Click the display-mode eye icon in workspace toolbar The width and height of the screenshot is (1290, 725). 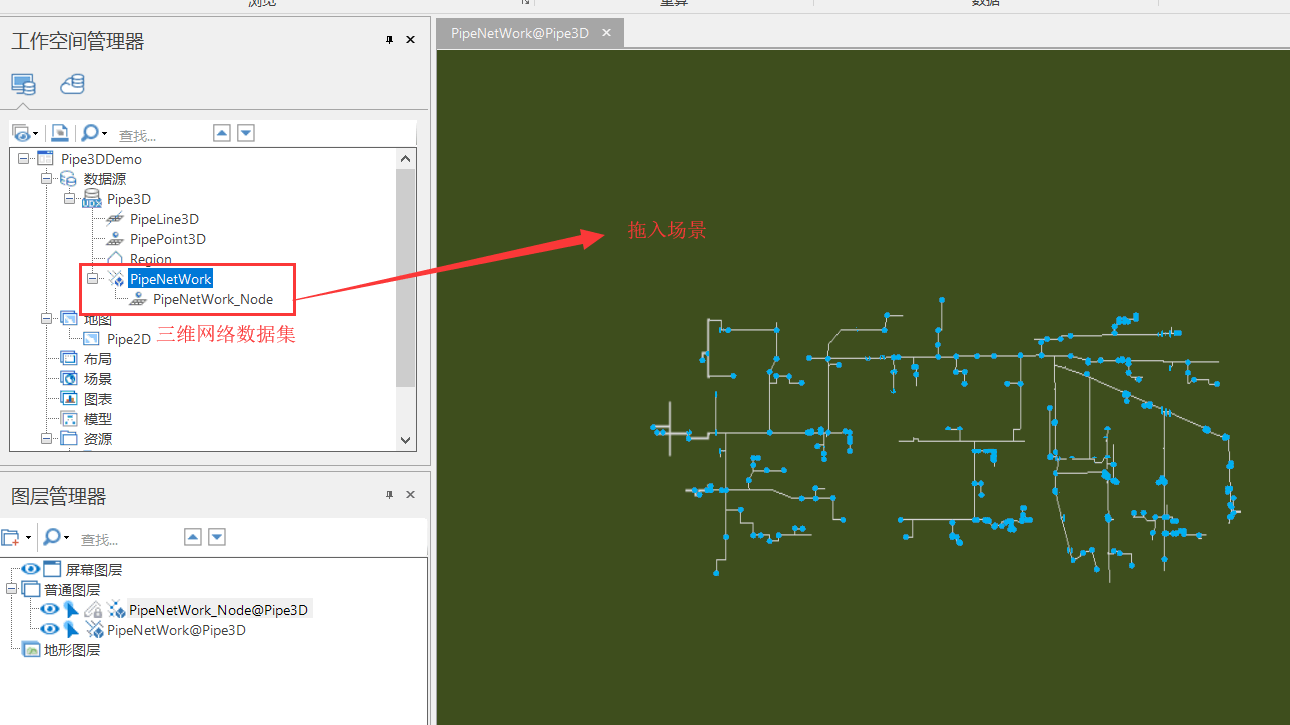coord(21,133)
